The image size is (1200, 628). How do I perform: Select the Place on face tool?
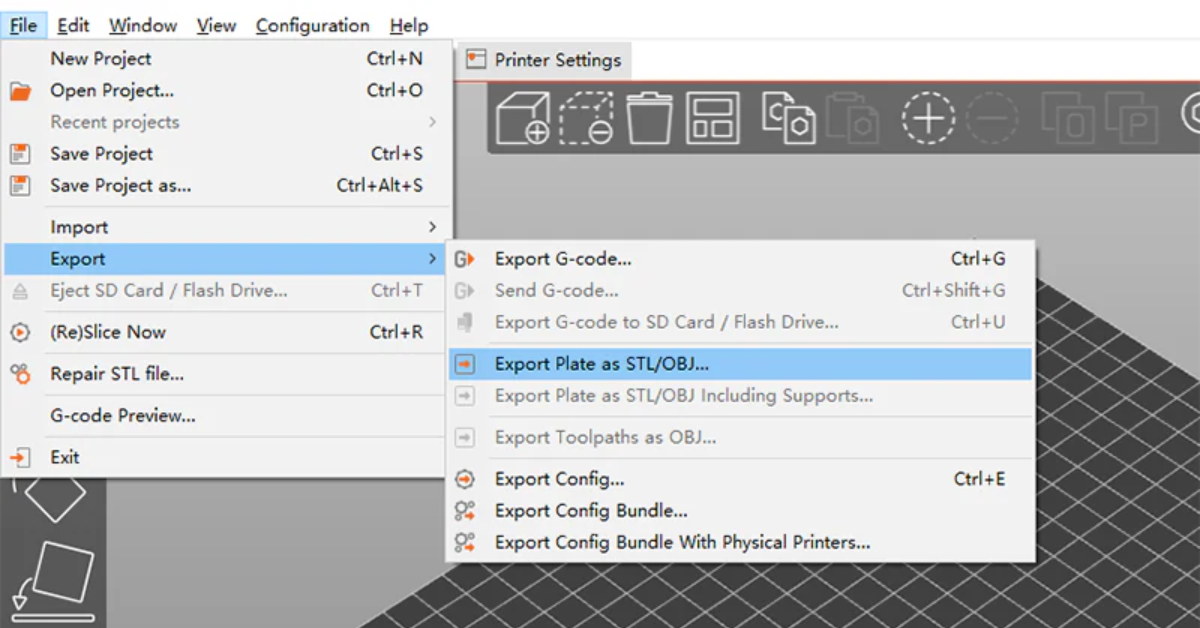click(55, 580)
